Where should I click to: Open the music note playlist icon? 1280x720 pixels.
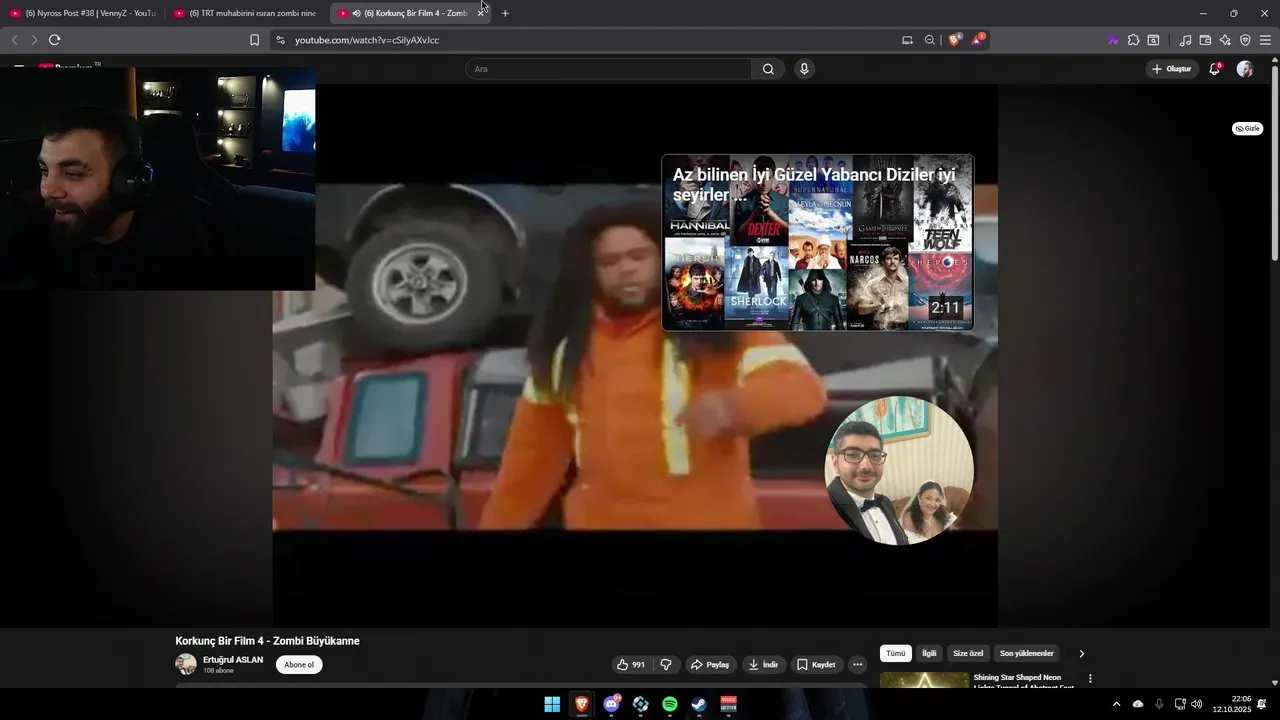(1185, 40)
